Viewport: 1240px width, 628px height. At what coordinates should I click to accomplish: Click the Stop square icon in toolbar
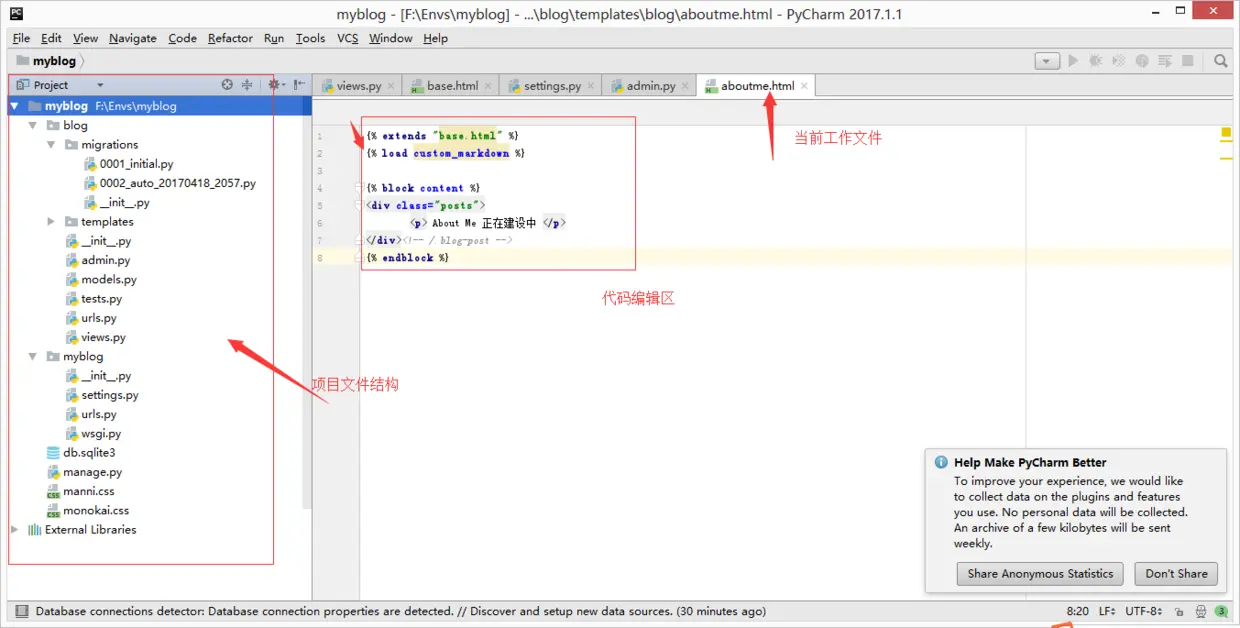(x=1188, y=61)
